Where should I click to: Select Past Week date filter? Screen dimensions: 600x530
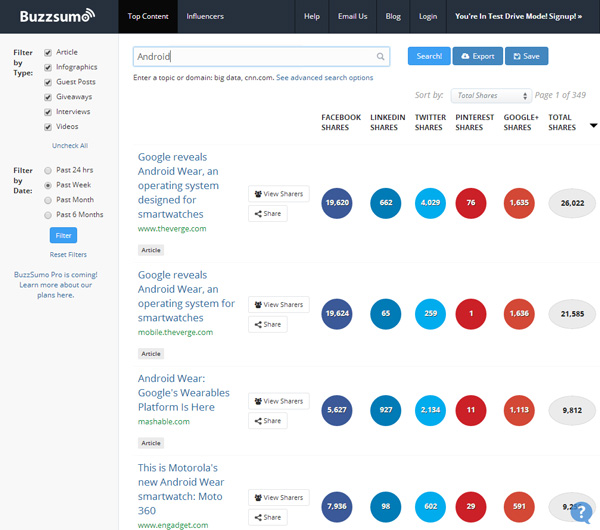(x=48, y=185)
